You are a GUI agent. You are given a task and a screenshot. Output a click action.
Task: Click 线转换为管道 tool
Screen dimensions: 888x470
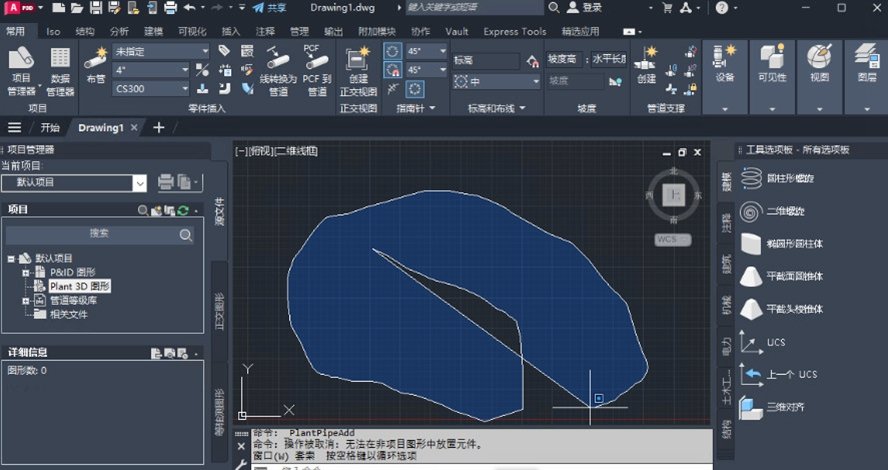pyautogui.click(x=278, y=71)
